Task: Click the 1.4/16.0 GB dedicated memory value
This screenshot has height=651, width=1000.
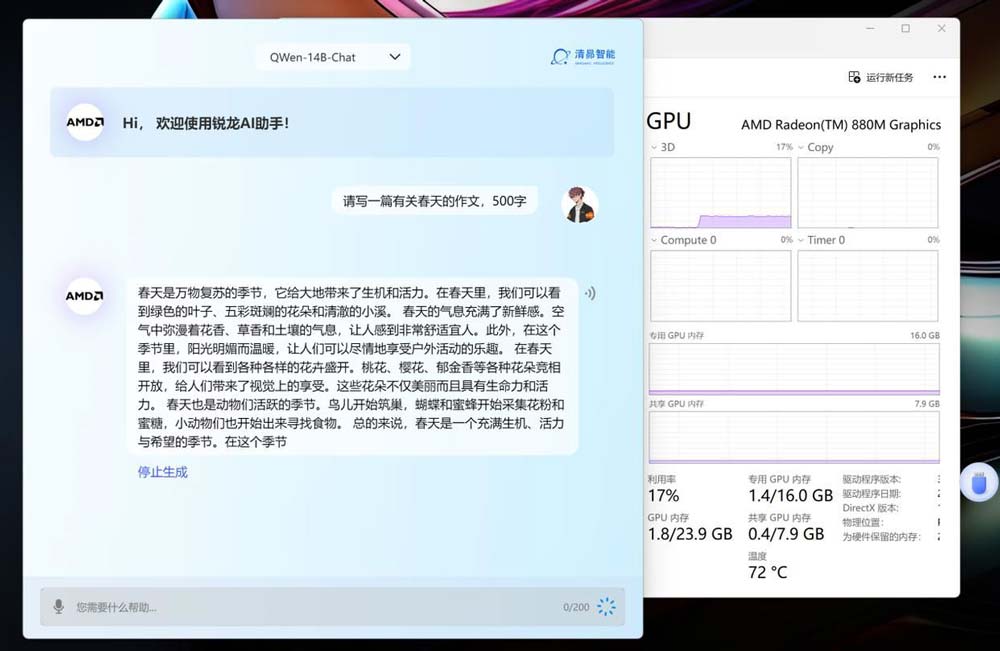Action: tap(790, 495)
